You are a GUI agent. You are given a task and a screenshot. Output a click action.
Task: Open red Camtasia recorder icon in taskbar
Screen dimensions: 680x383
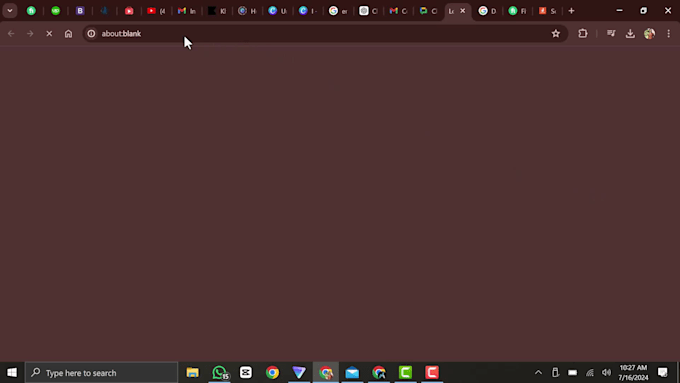(432, 373)
